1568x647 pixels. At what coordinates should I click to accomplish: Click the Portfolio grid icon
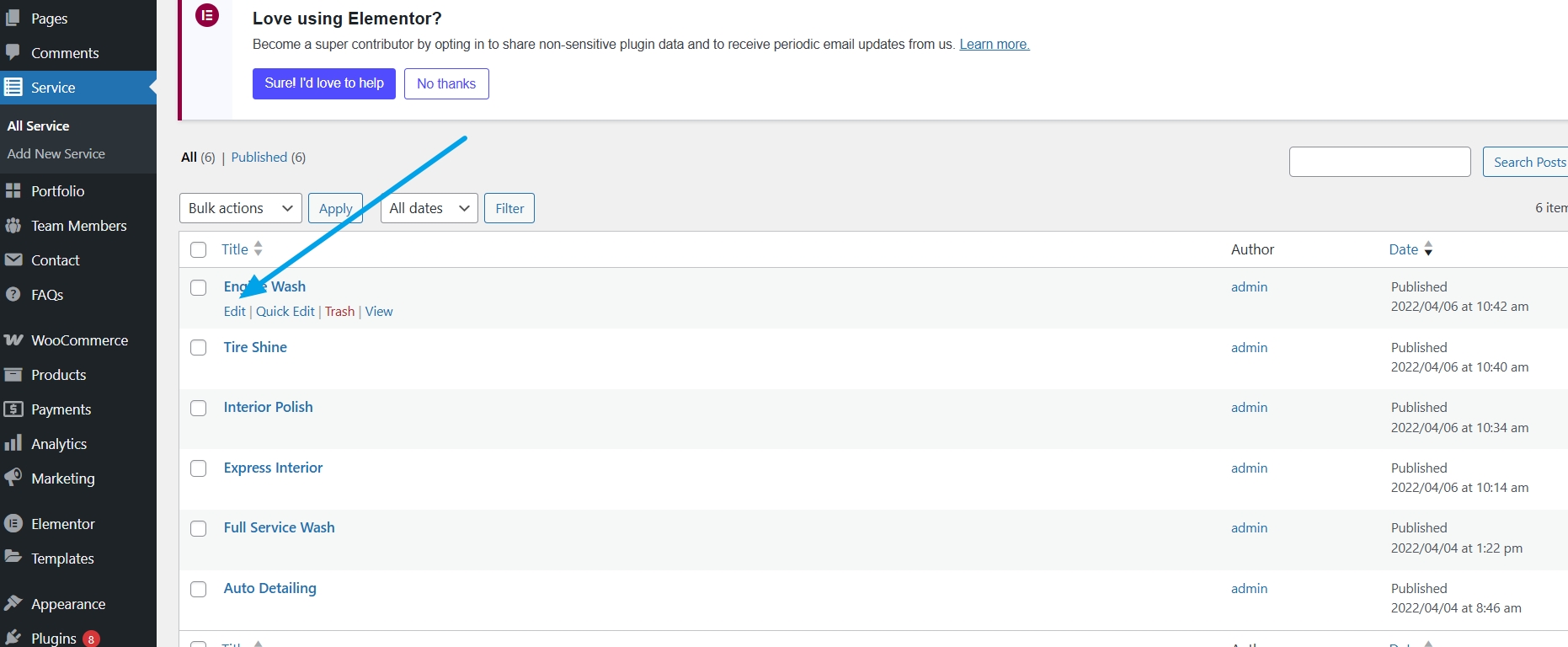(13, 191)
